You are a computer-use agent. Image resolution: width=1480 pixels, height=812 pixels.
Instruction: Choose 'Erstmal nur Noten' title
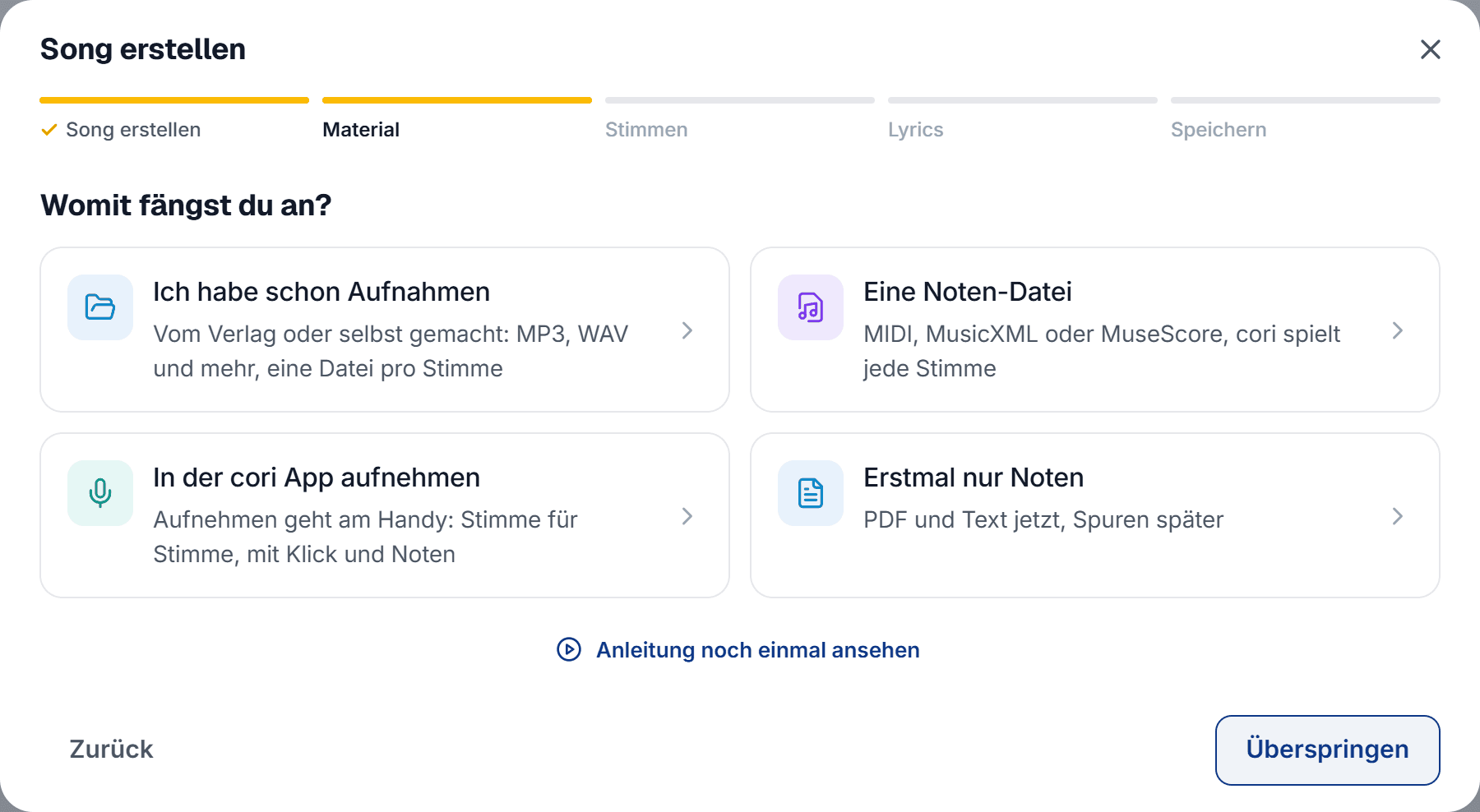pyautogui.click(x=974, y=478)
